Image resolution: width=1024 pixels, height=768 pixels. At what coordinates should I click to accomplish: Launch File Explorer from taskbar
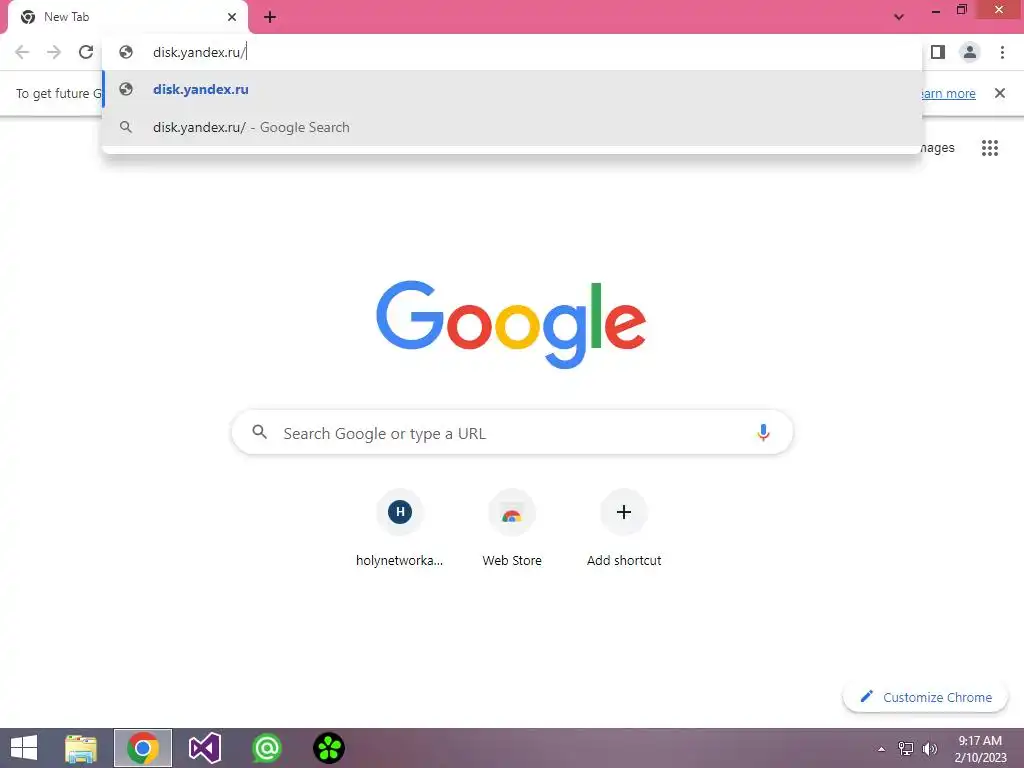(81, 748)
